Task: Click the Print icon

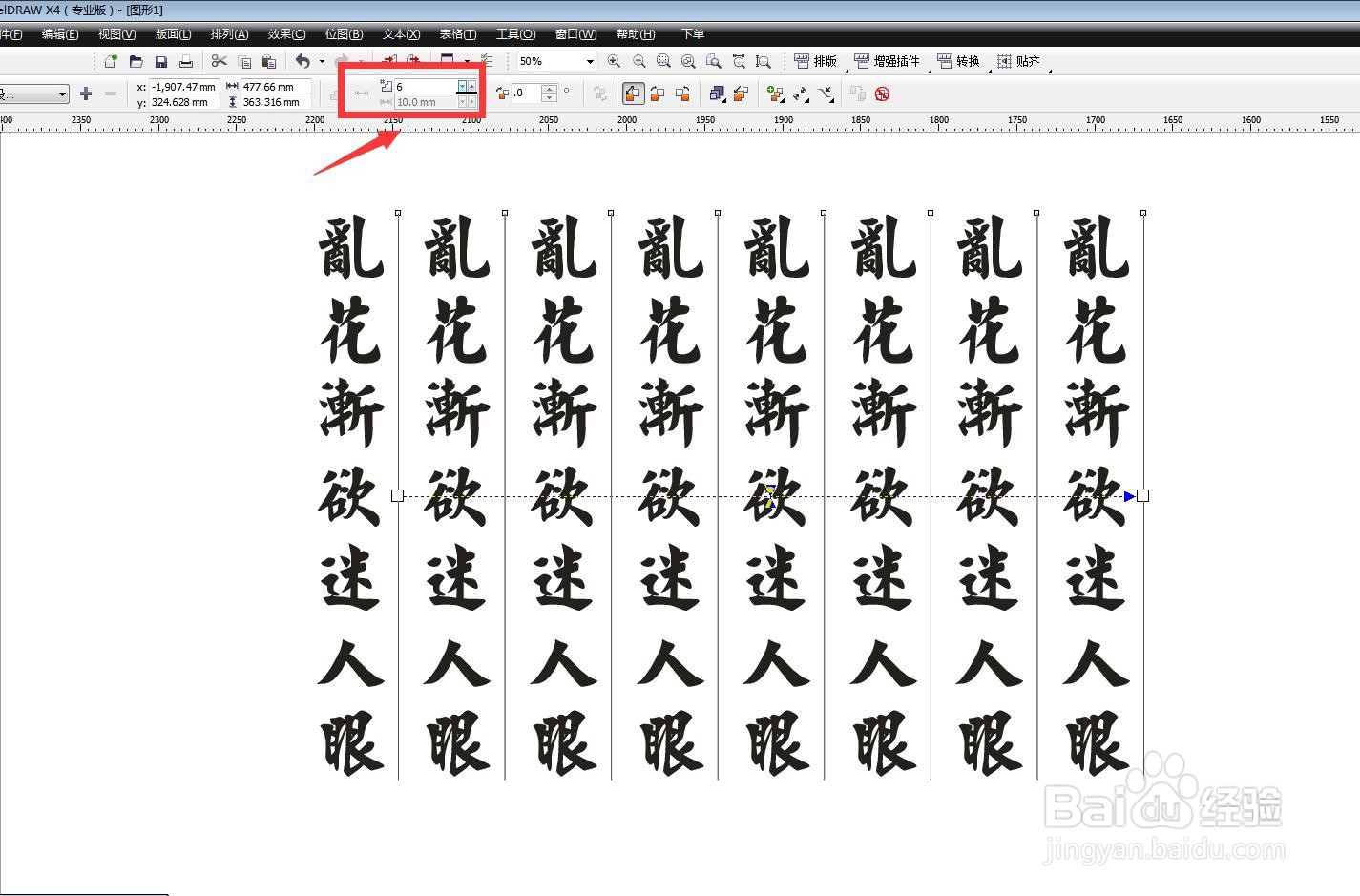Action: pyautogui.click(x=186, y=61)
